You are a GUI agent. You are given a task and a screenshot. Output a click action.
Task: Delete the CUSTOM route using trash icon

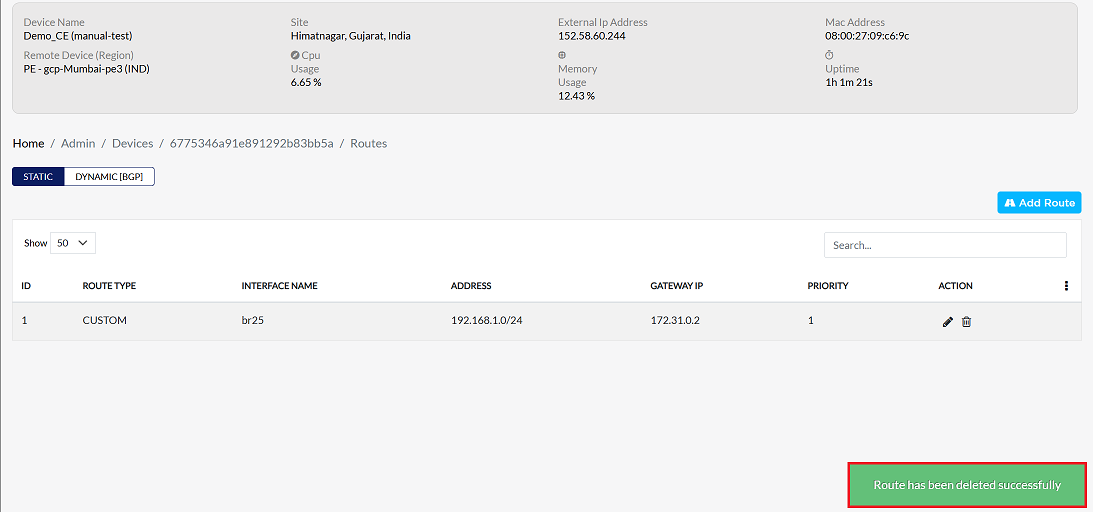[x=966, y=322]
